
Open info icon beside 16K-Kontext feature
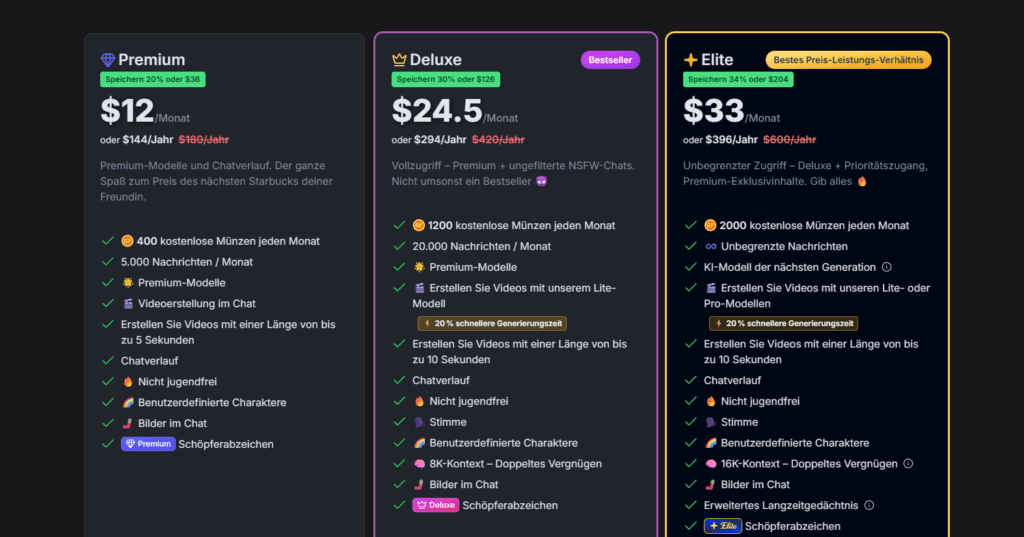pyautogui.click(x=908, y=464)
